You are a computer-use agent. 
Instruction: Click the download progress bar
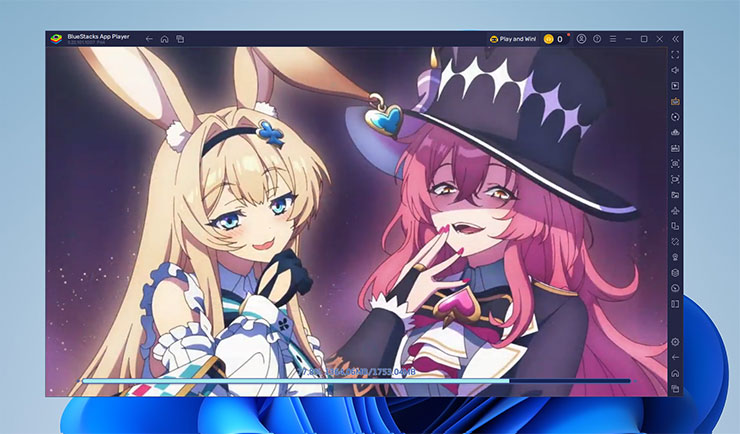(356, 381)
